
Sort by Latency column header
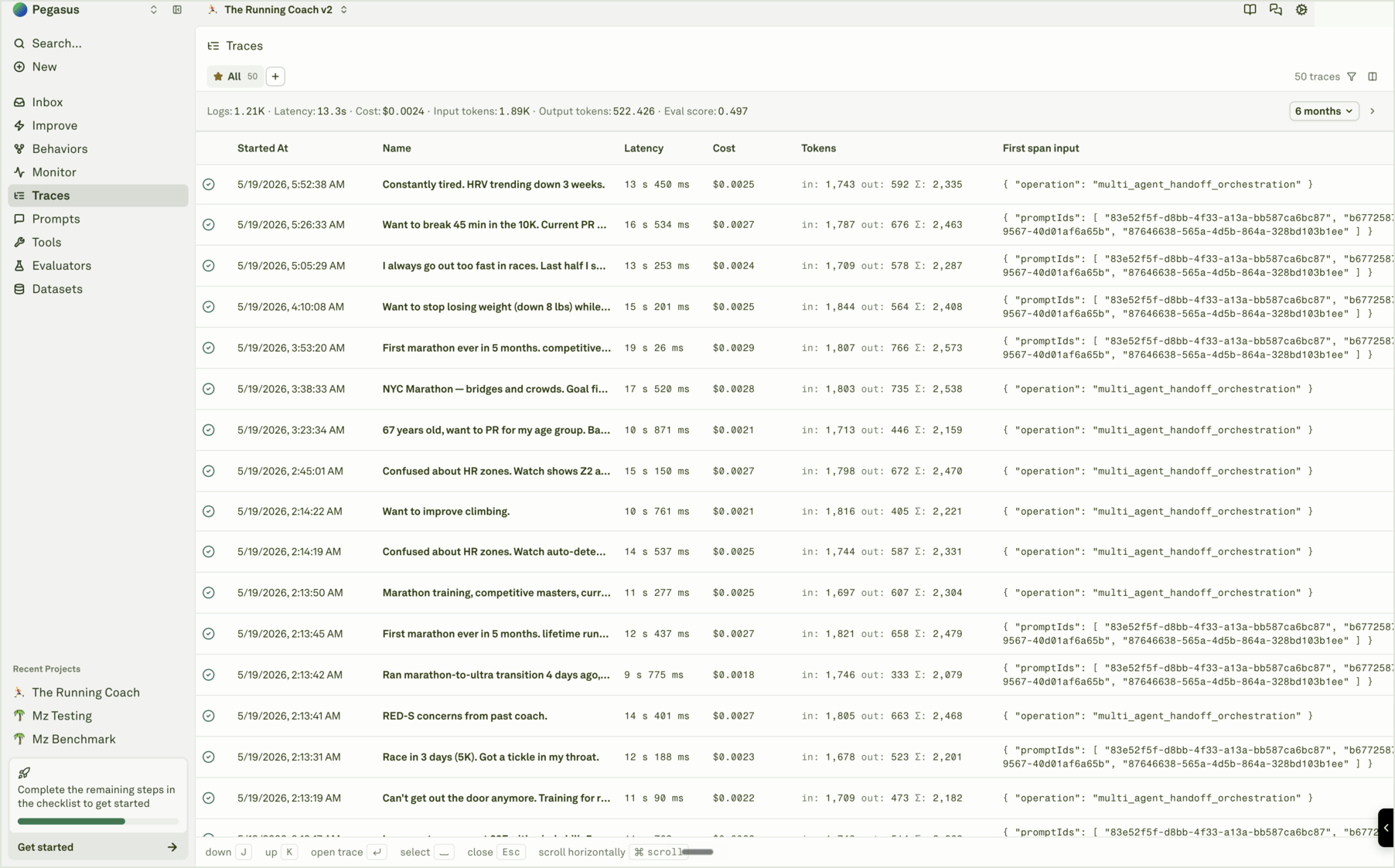click(643, 148)
